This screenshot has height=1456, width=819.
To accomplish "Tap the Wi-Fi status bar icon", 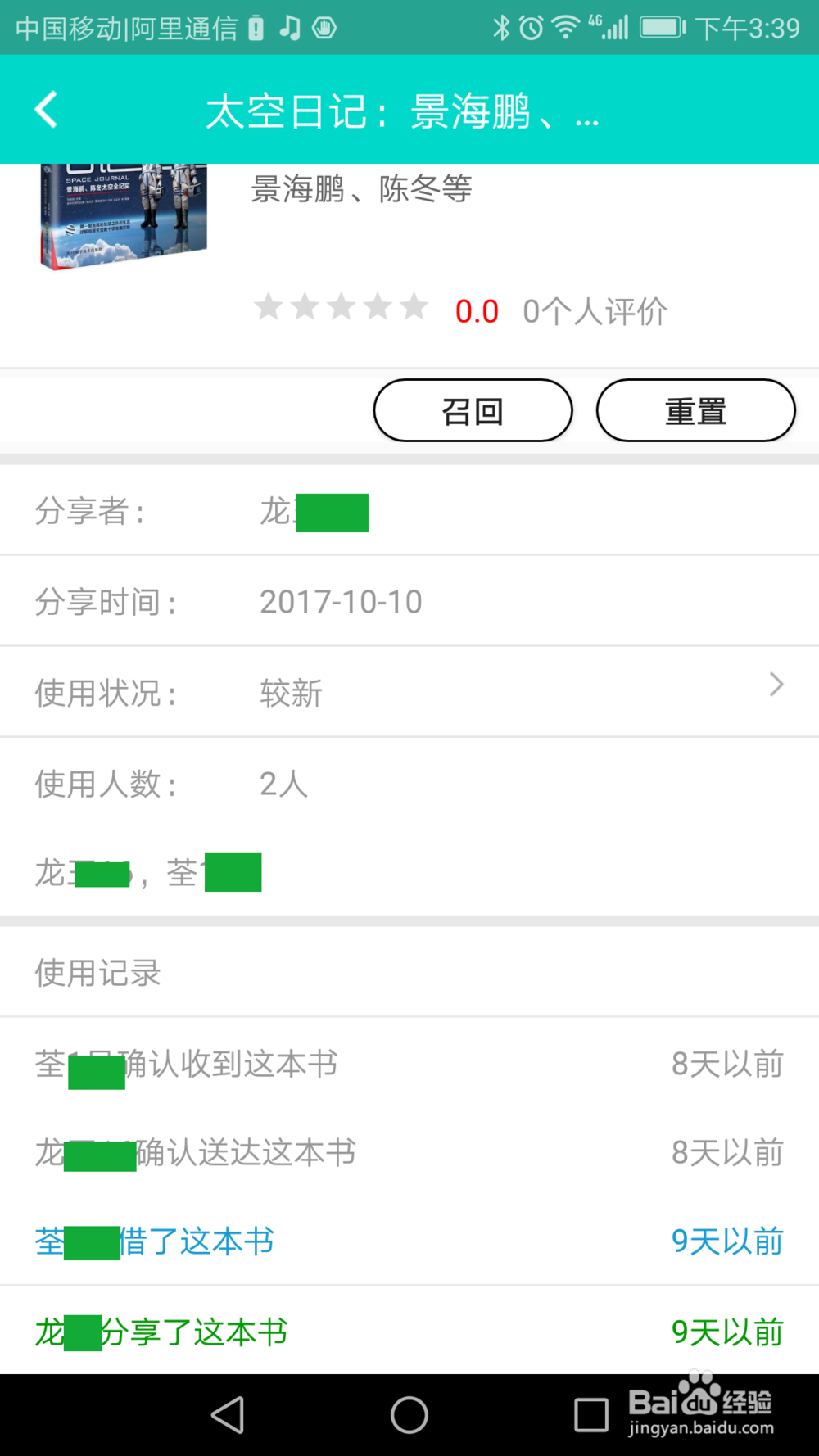I will [565, 29].
